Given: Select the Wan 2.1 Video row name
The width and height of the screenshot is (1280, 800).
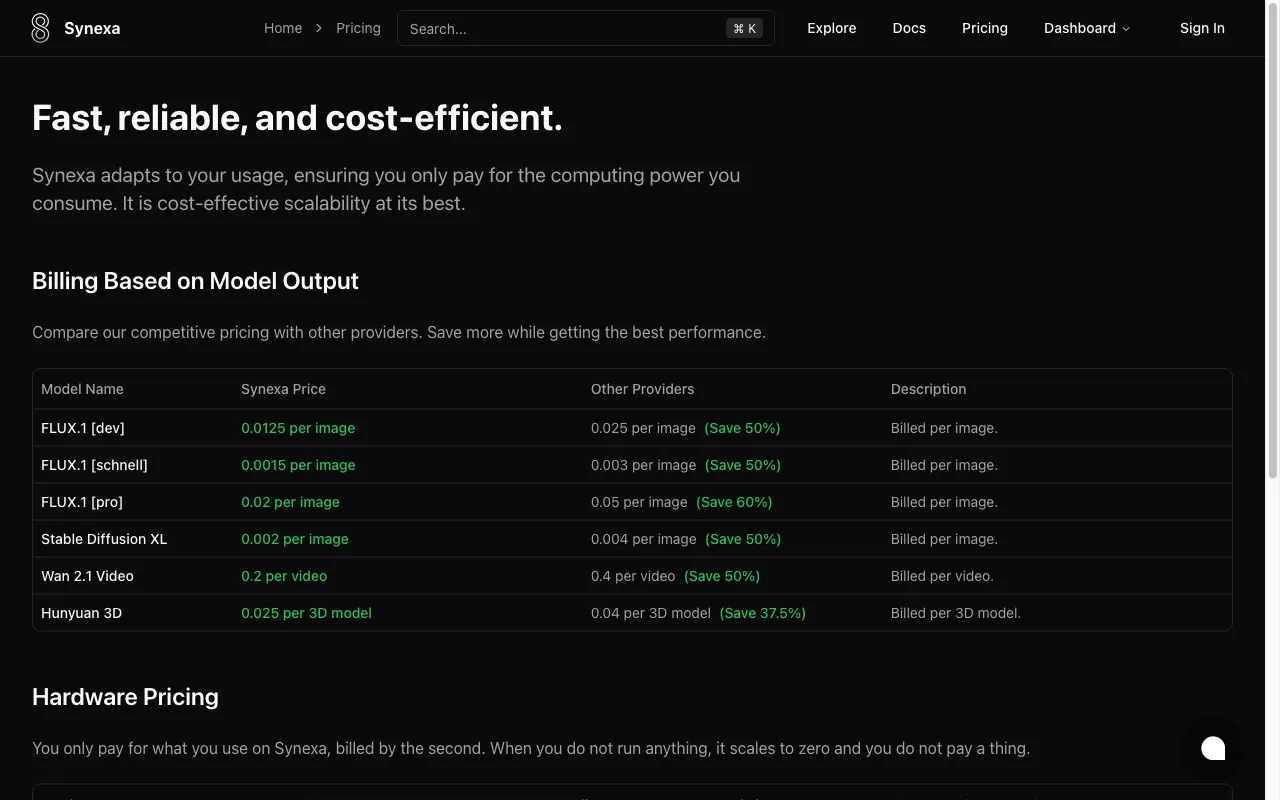Looking at the screenshot, I should [x=87, y=576].
